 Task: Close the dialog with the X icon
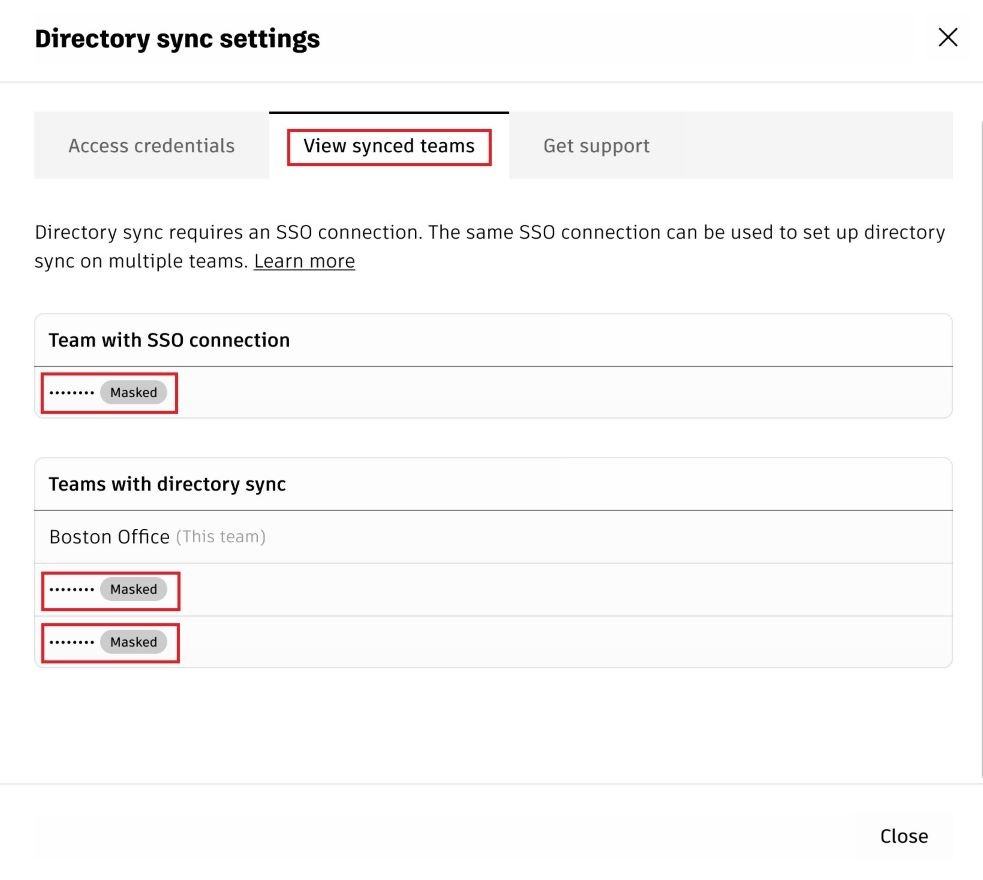tap(947, 38)
